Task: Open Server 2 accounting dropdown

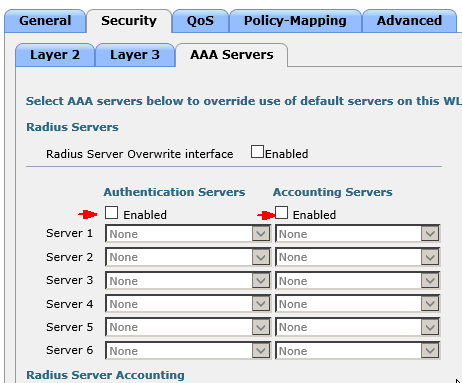Action: pos(357,257)
